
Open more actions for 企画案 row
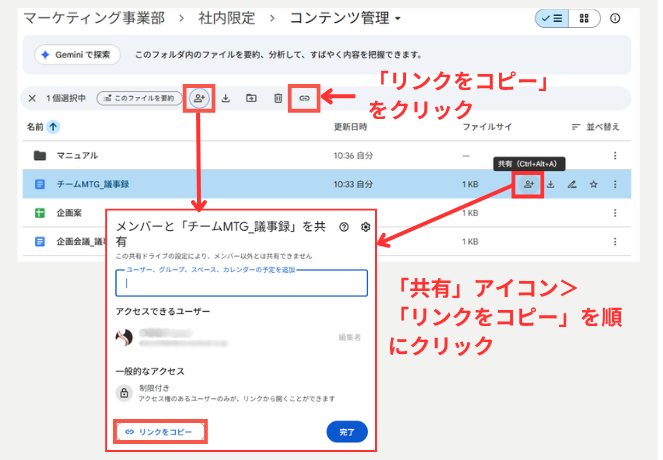(x=615, y=213)
